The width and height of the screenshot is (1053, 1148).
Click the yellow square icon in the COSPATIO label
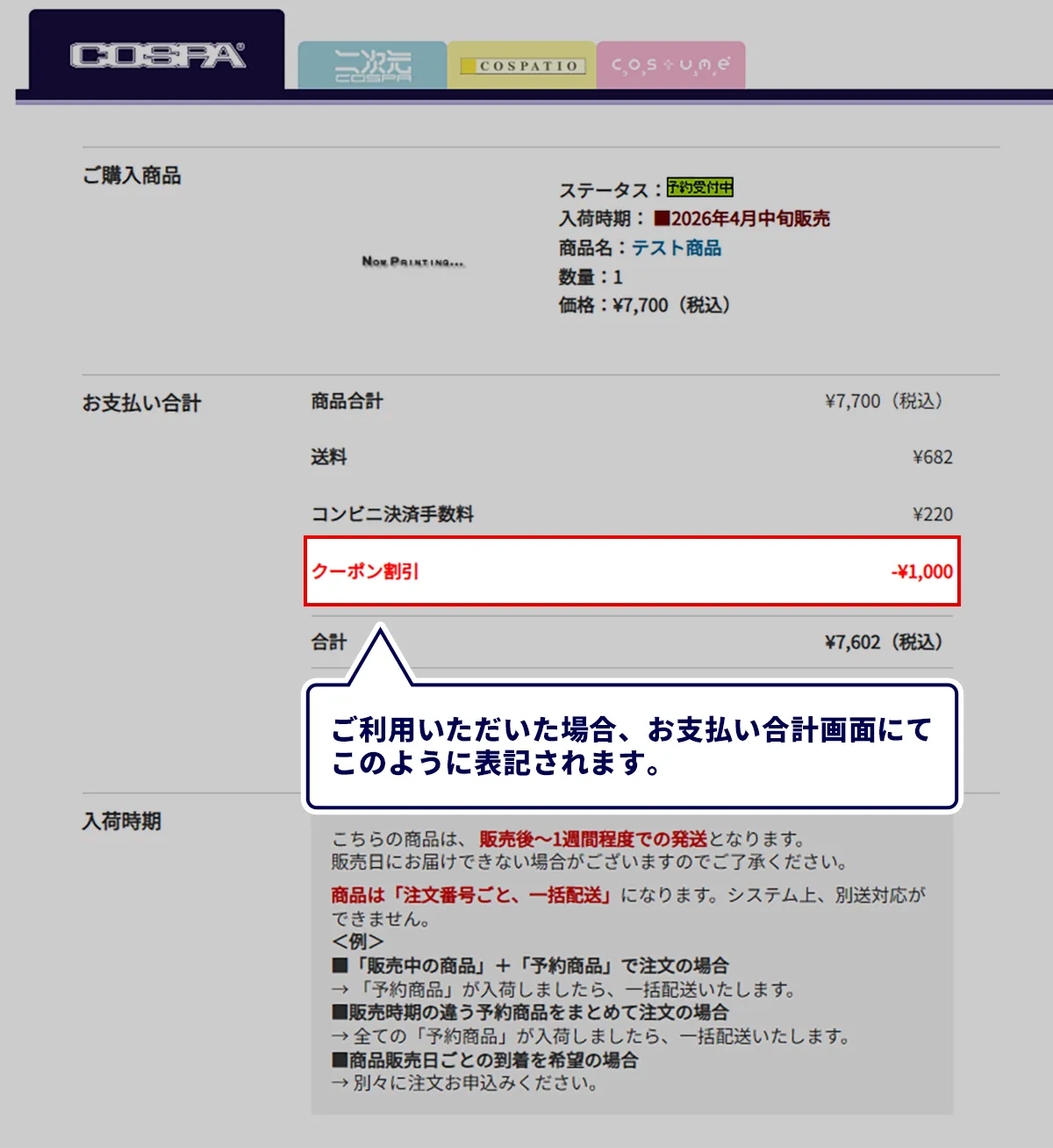click(x=470, y=65)
